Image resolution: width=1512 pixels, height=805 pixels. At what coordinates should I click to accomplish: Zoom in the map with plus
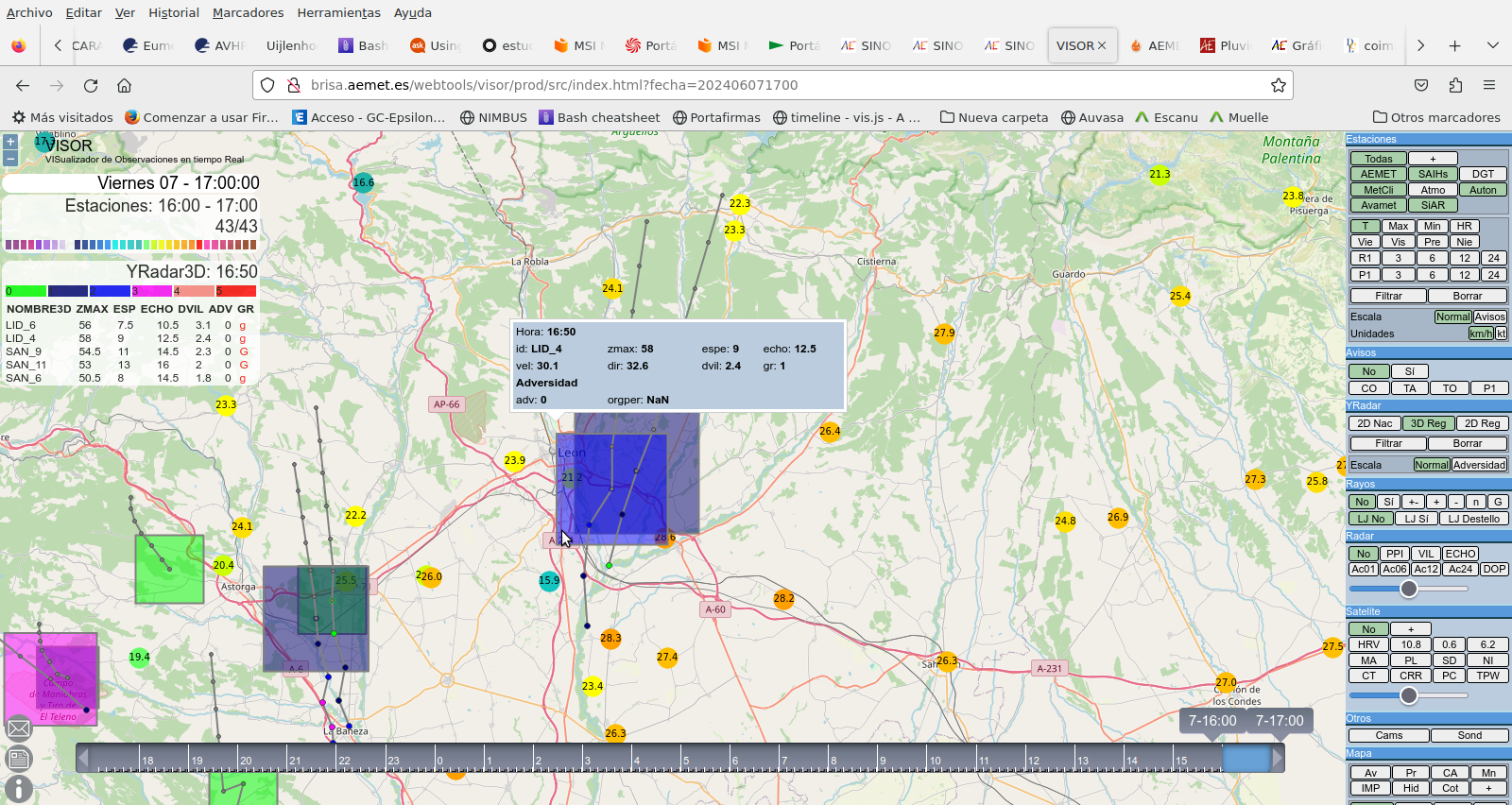10,142
